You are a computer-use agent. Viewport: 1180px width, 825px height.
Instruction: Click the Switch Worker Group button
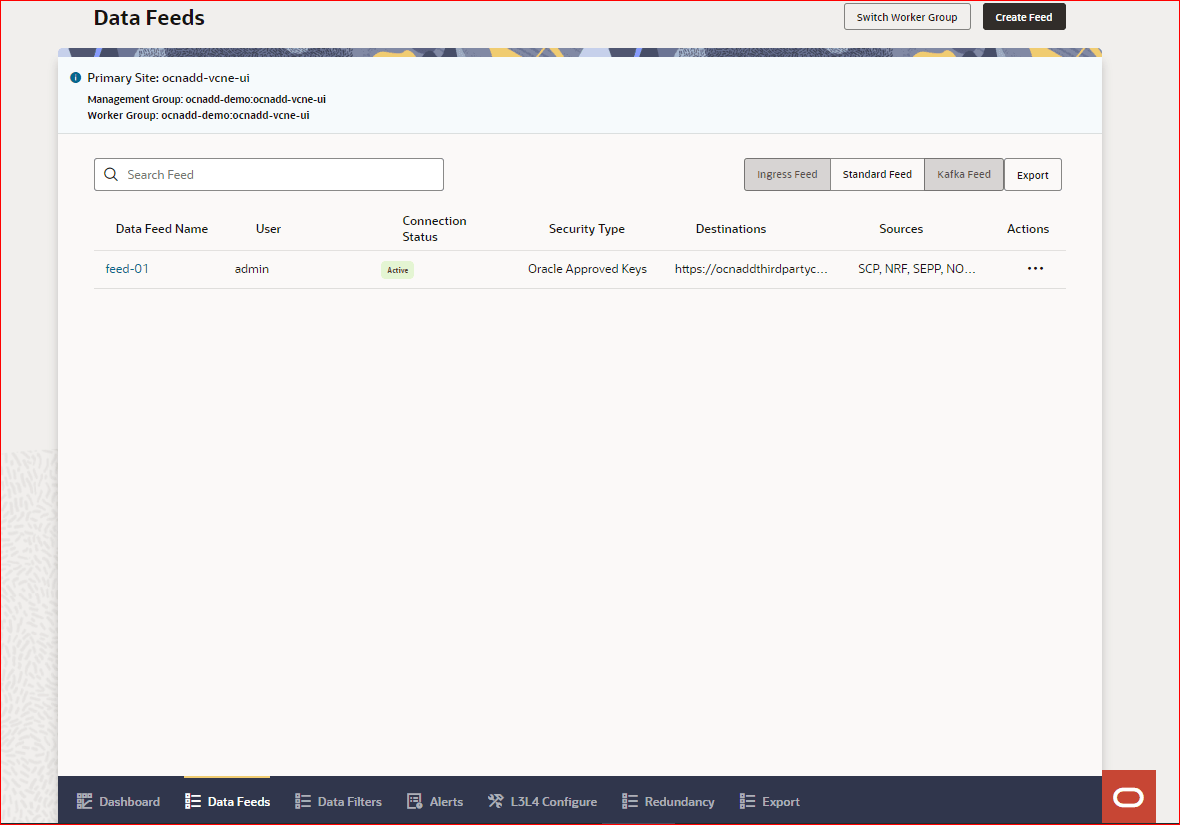tap(906, 16)
